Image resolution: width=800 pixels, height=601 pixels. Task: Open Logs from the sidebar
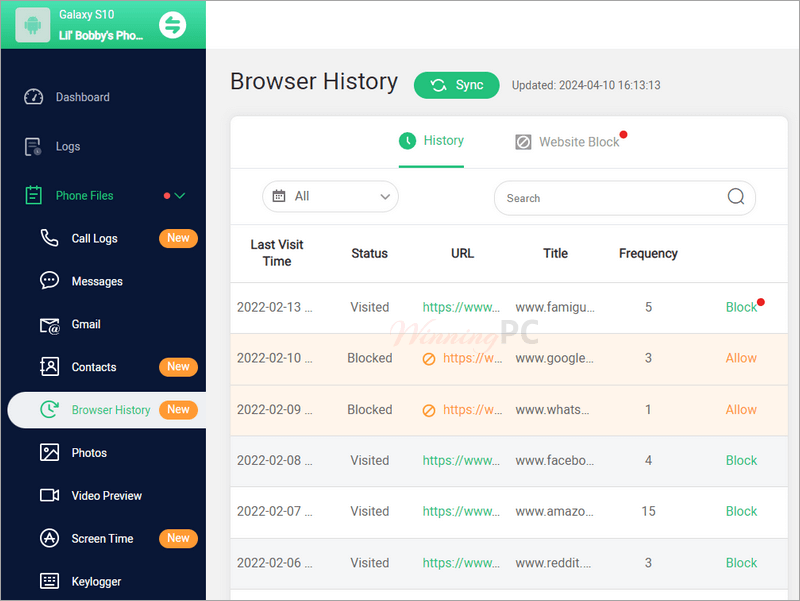click(68, 146)
